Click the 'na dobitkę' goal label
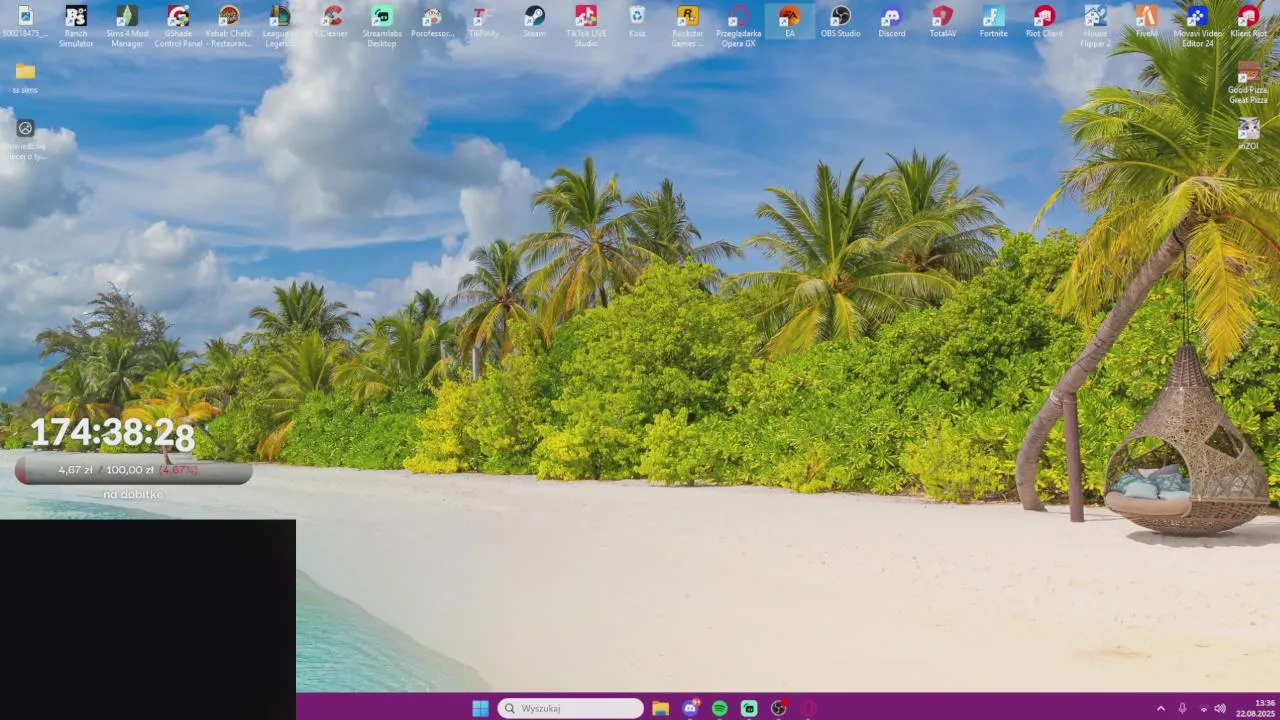This screenshot has width=1280, height=720. [133, 494]
